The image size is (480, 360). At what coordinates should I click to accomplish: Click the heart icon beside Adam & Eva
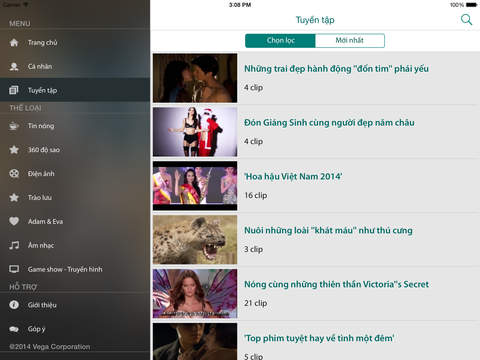coord(14,221)
